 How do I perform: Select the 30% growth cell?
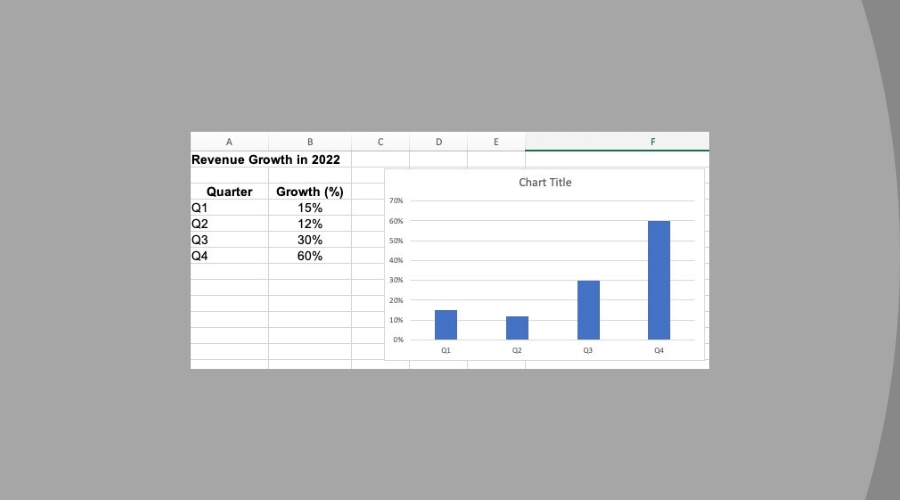(310, 240)
